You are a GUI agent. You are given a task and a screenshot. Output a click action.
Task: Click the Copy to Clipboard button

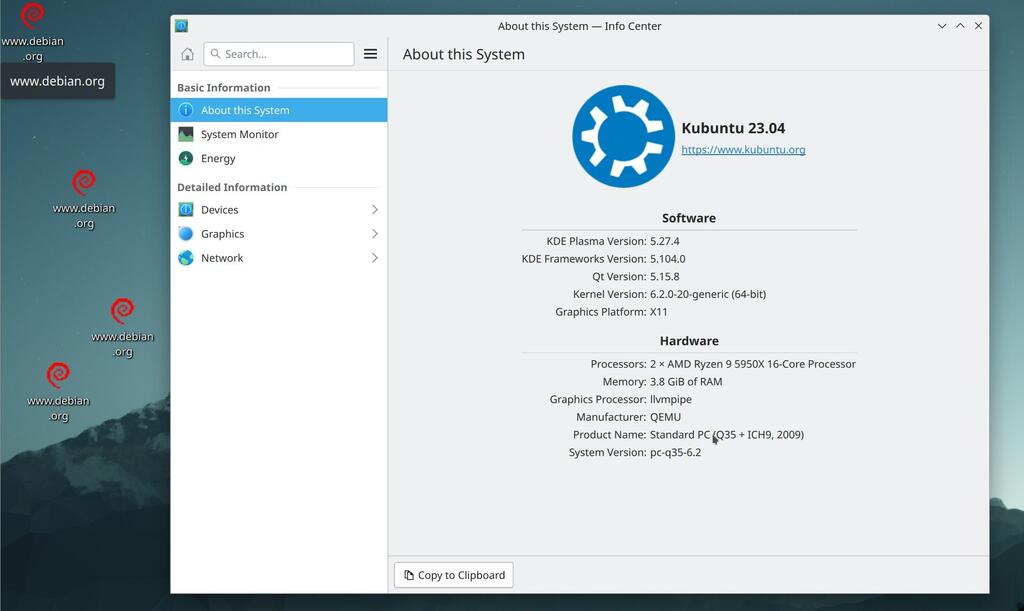pos(454,575)
